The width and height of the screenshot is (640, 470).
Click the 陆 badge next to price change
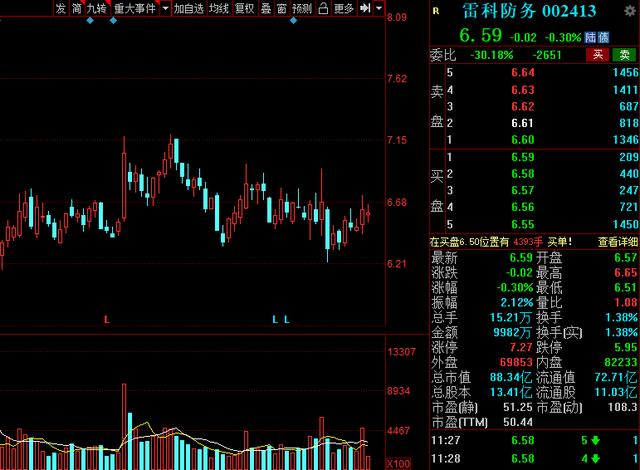(590, 38)
